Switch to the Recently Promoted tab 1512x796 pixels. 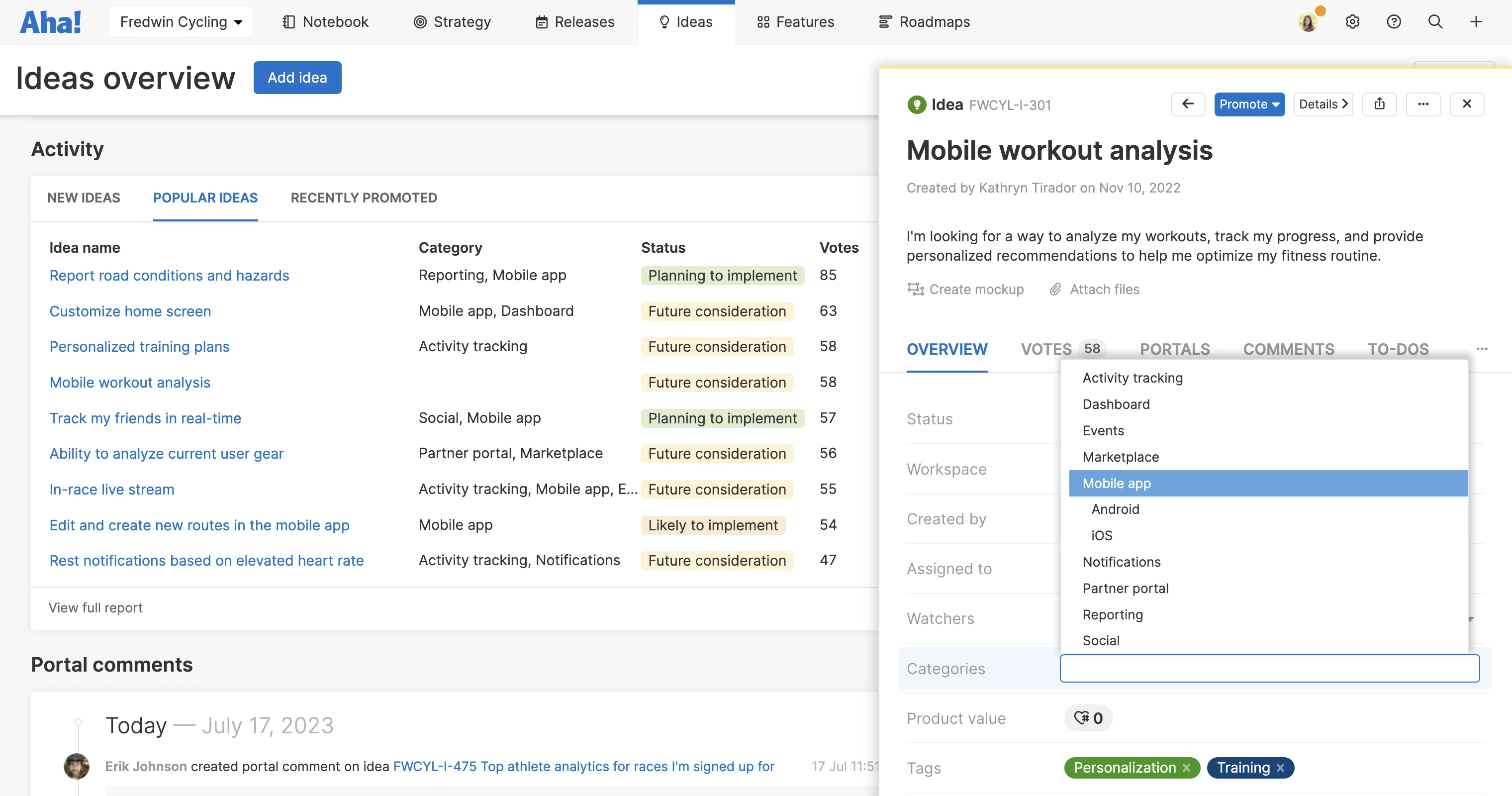(363, 198)
